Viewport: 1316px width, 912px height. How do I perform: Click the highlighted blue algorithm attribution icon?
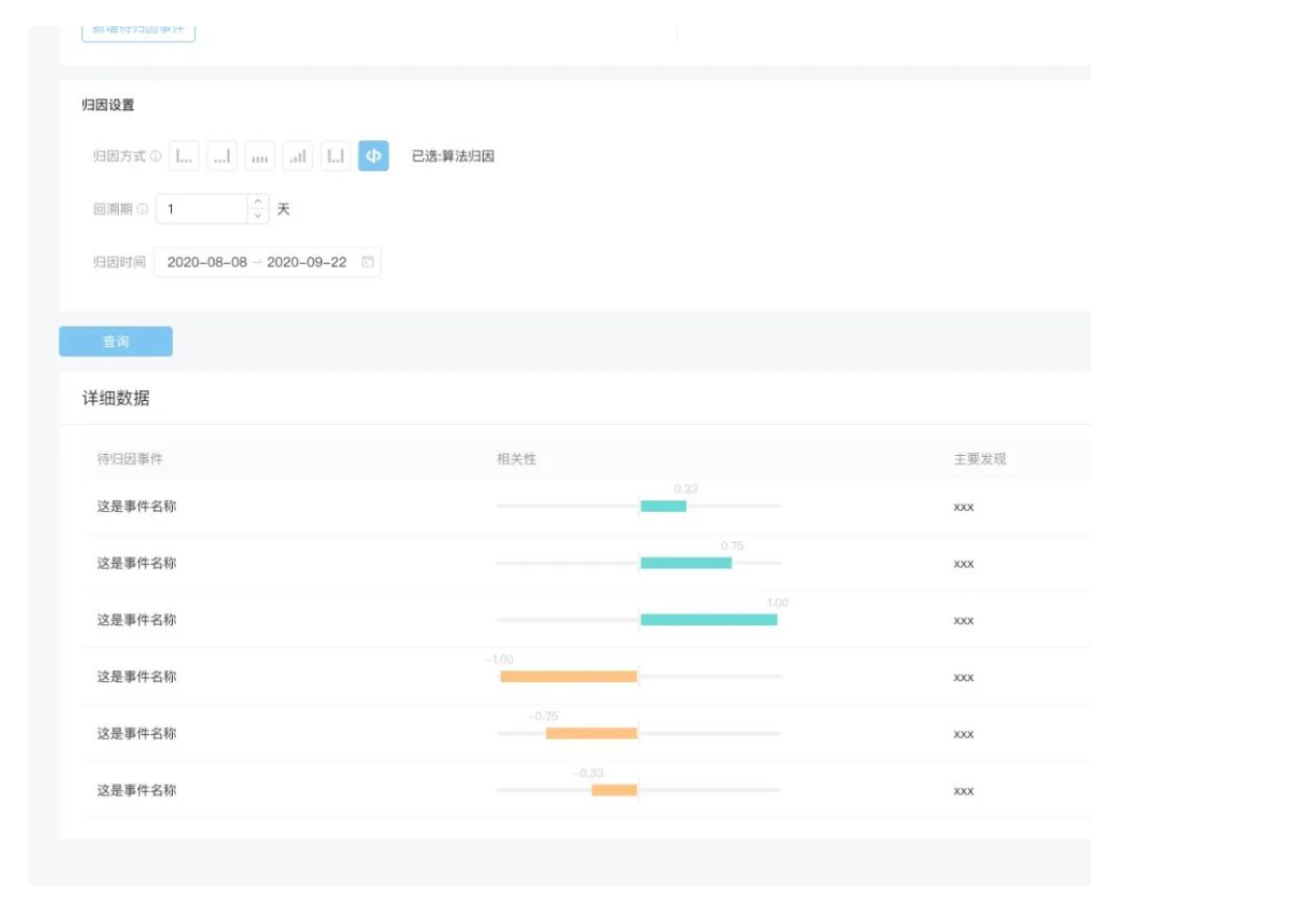[x=374, y=157]
